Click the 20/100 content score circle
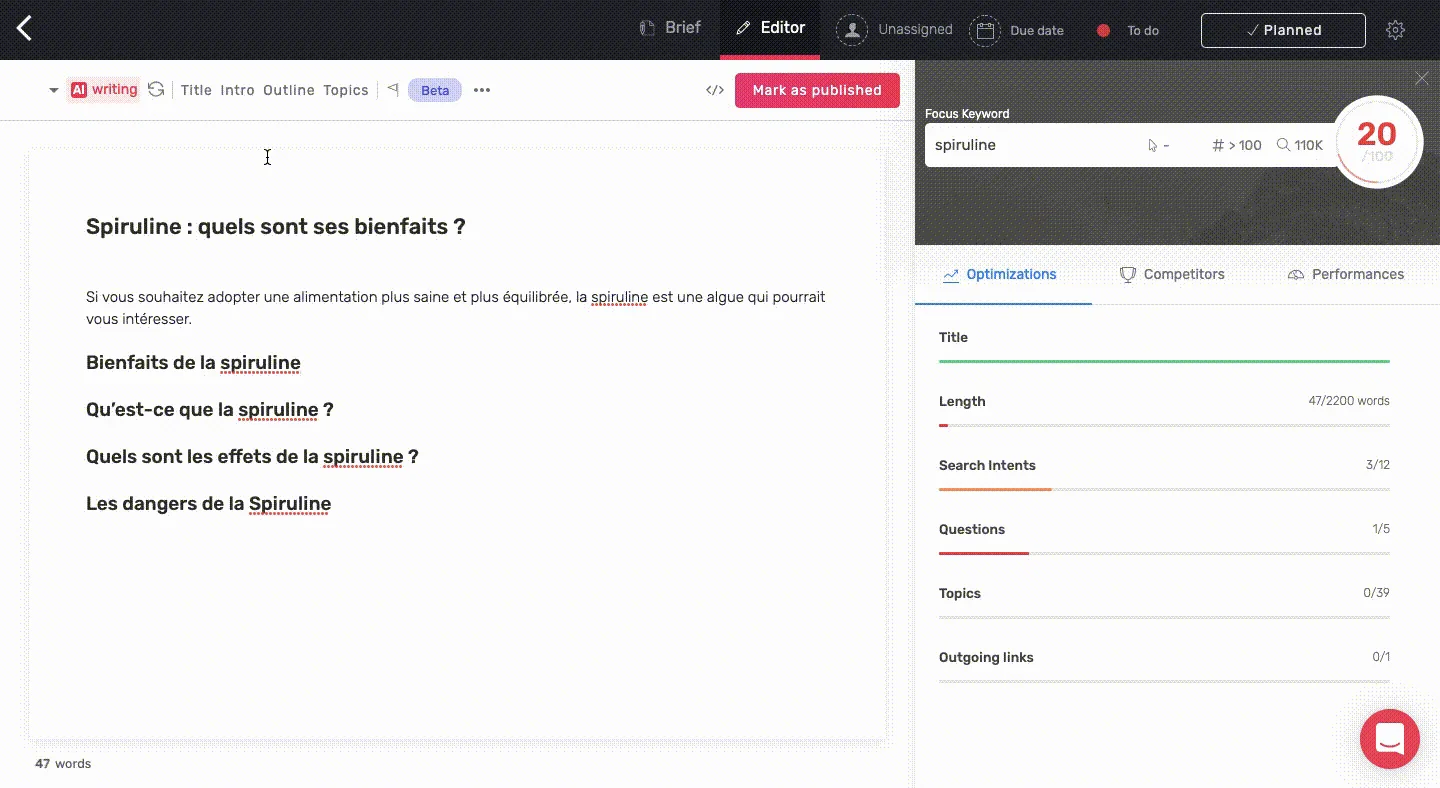This screenshot has width=1440, height=788. (x=1377, y=142)
